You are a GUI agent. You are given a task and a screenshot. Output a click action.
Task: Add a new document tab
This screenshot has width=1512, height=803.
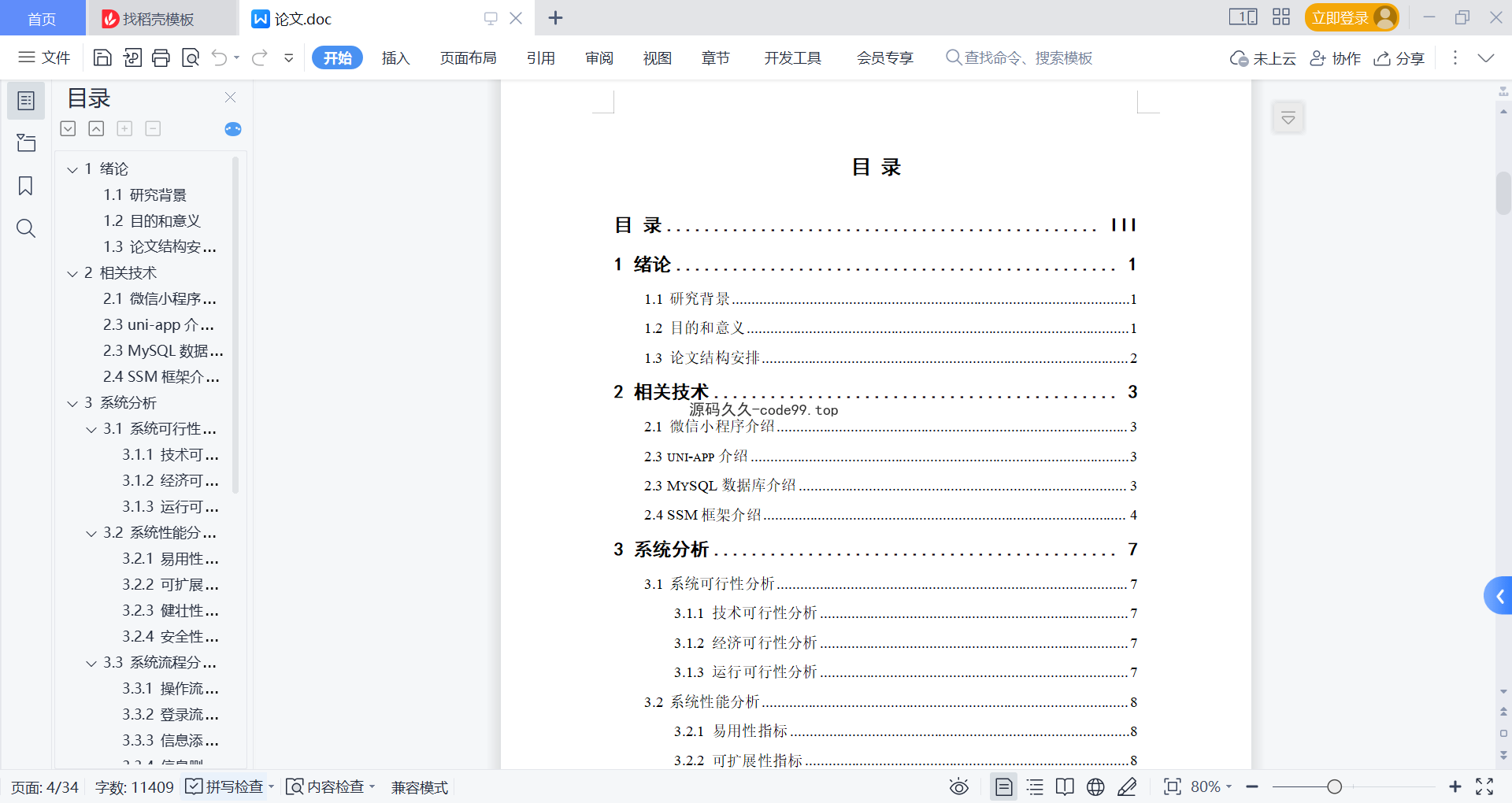click(555, 17)
